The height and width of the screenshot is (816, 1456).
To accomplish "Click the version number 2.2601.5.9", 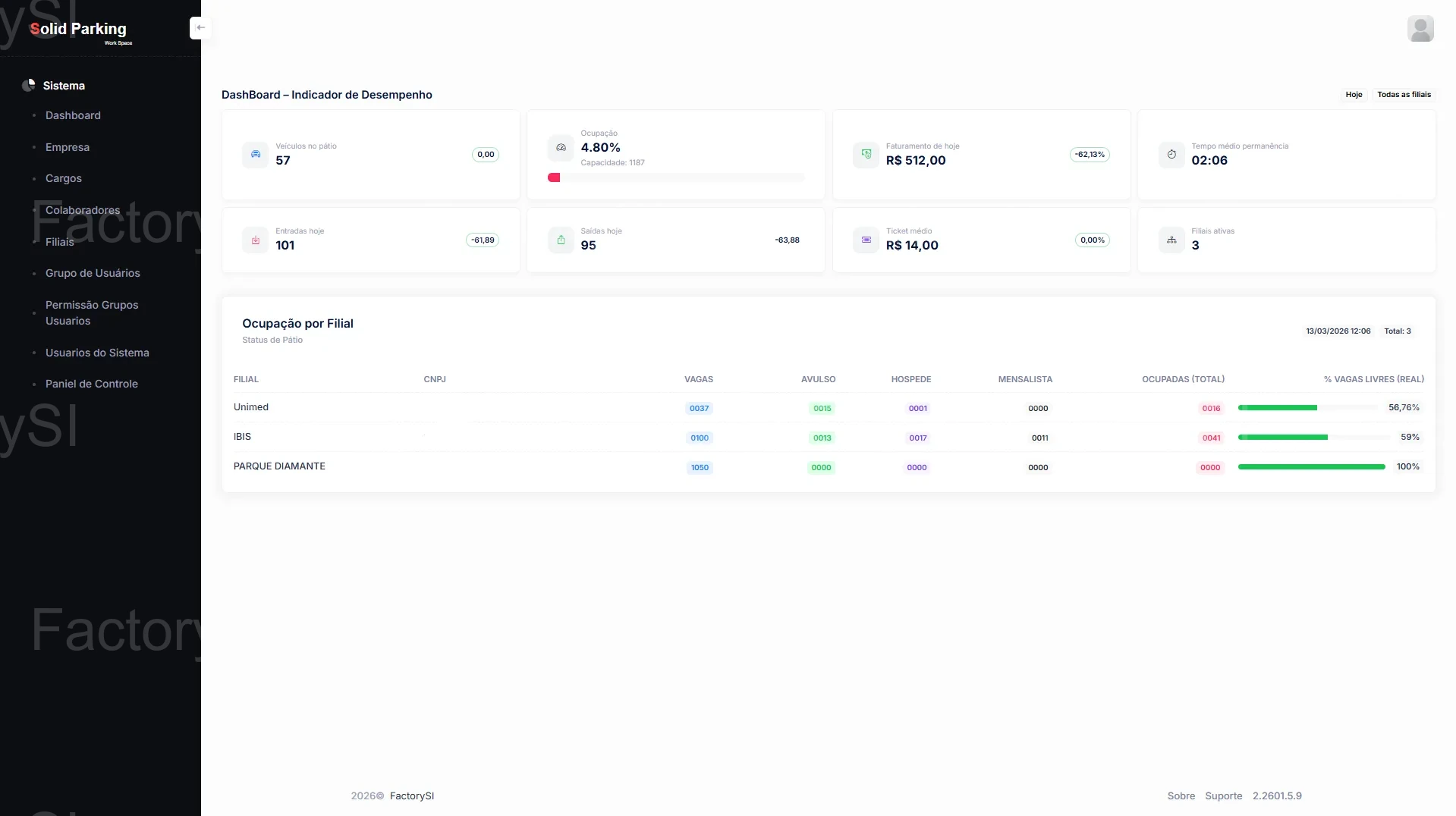I will click(1277, 796).
